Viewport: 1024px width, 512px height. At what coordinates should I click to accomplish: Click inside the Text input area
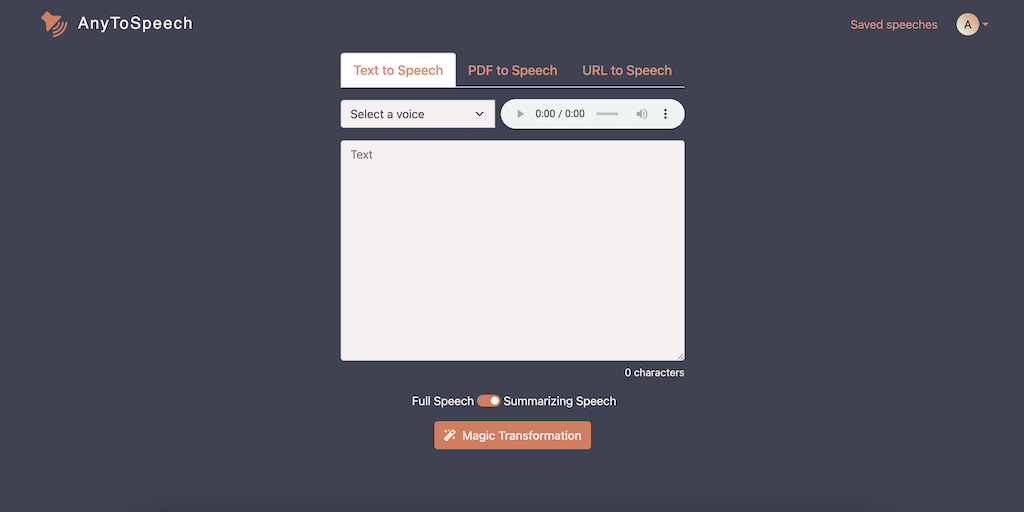[513, 250]
